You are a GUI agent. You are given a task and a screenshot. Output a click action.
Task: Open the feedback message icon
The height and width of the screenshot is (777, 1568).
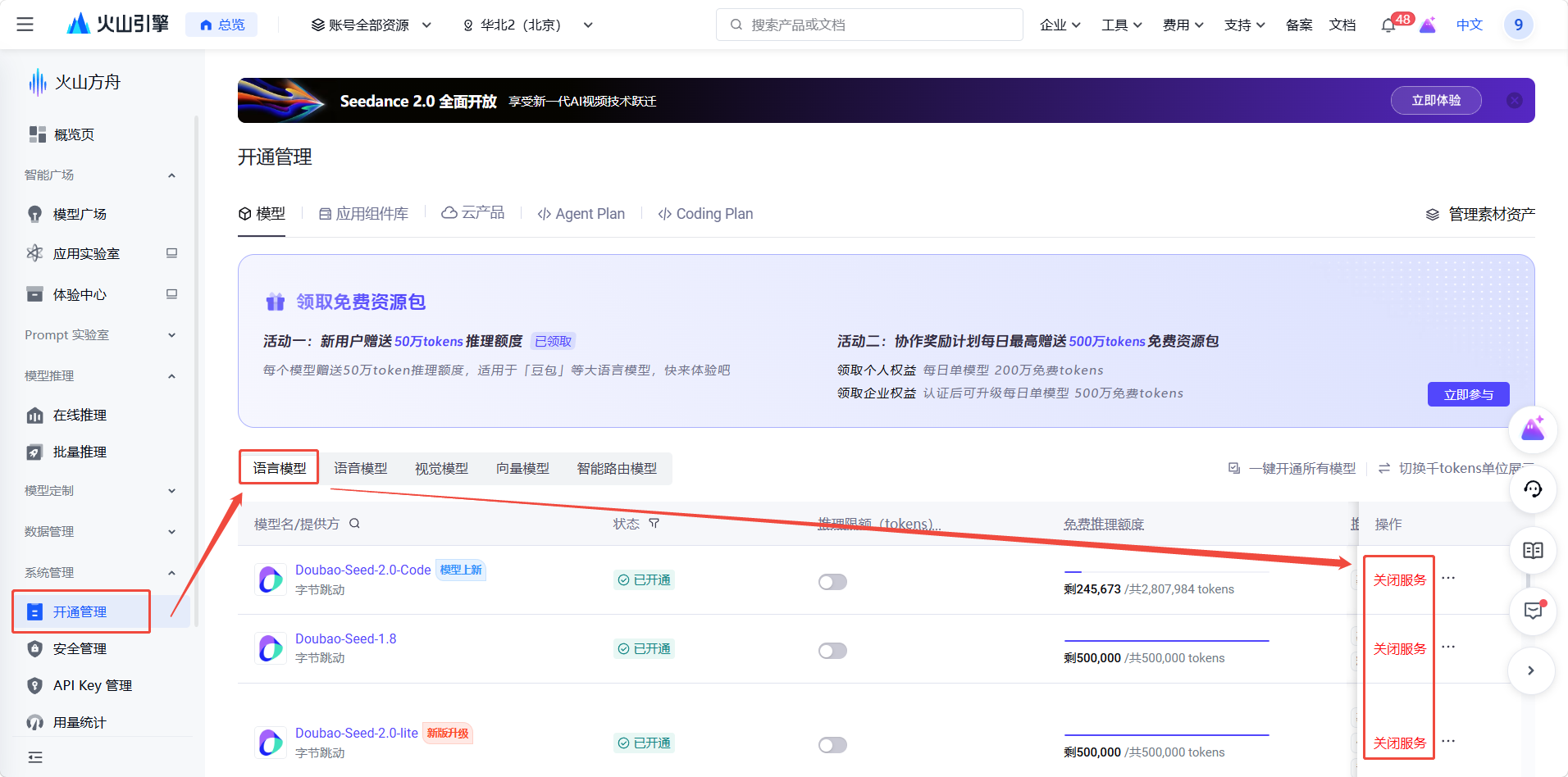click(x=1532, y=611)
